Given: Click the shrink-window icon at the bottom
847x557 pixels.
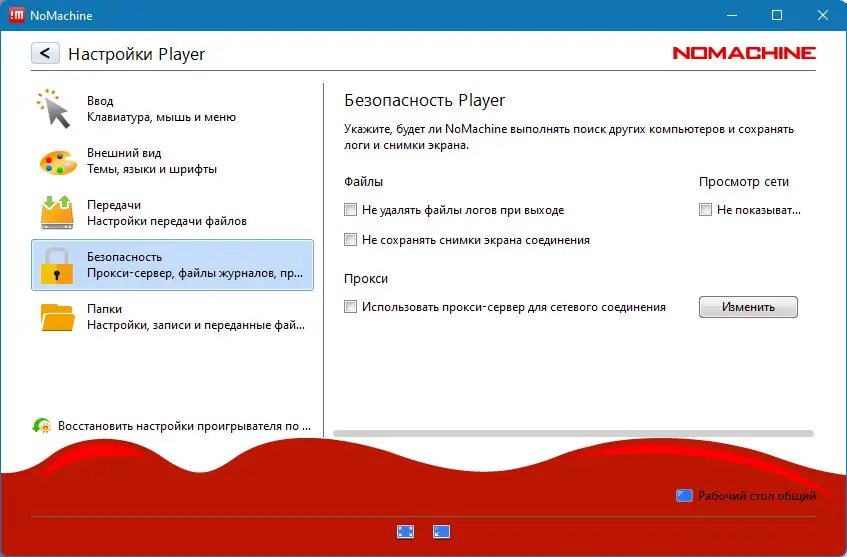Looking at the screenshot, I should coord(441,532).
